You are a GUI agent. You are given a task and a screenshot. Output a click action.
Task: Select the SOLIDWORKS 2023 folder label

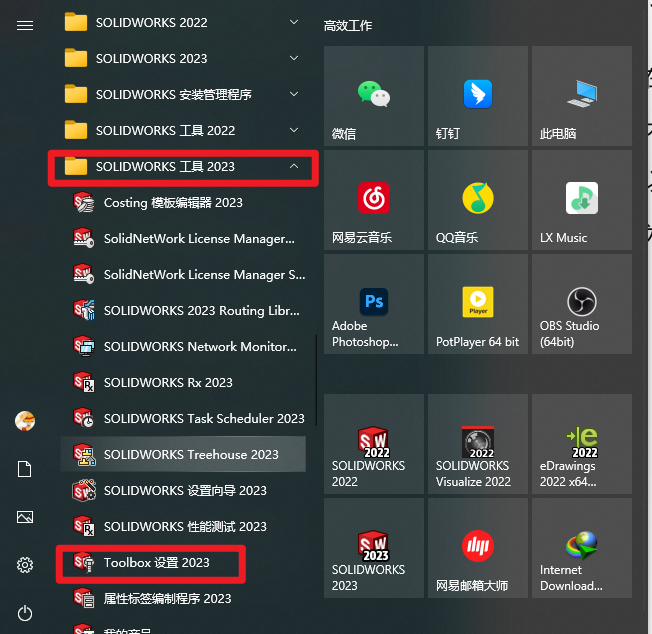click(x=151, y=59)
